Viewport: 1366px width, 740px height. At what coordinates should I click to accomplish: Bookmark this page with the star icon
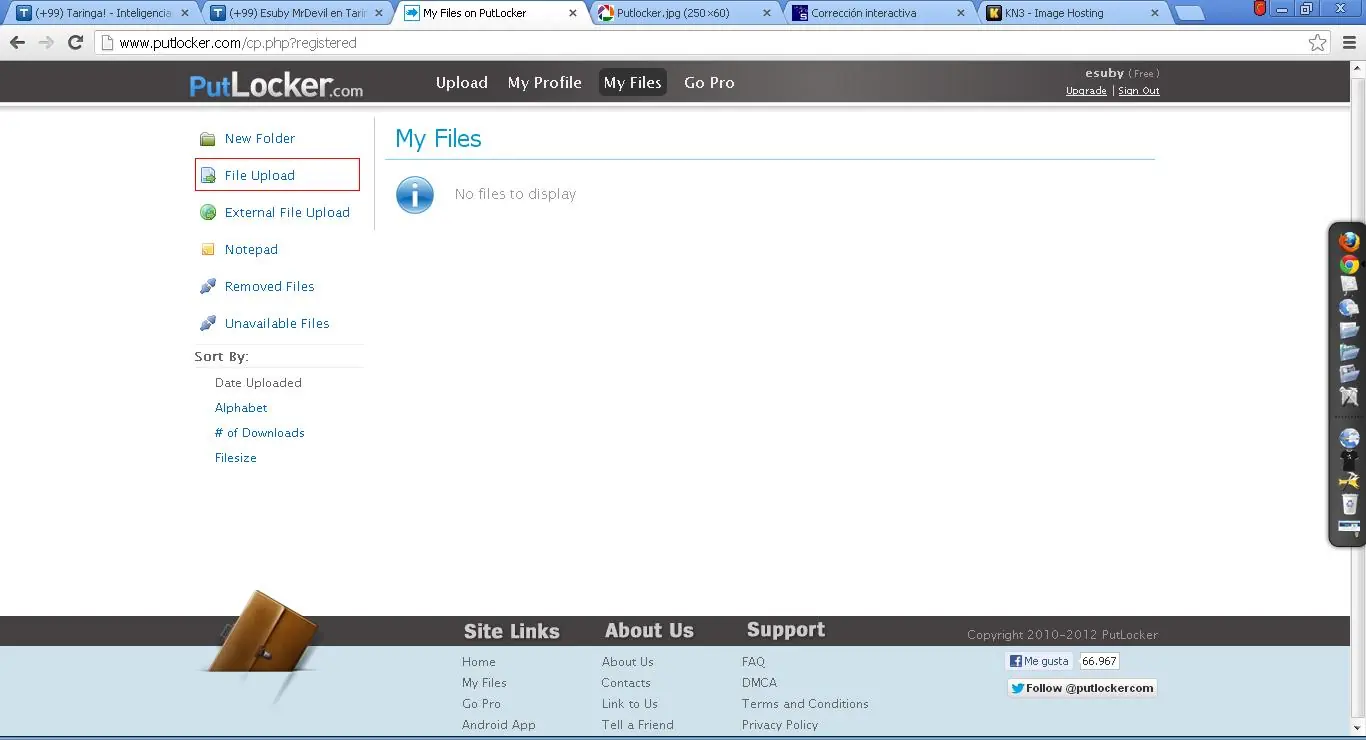(1317, 43)
